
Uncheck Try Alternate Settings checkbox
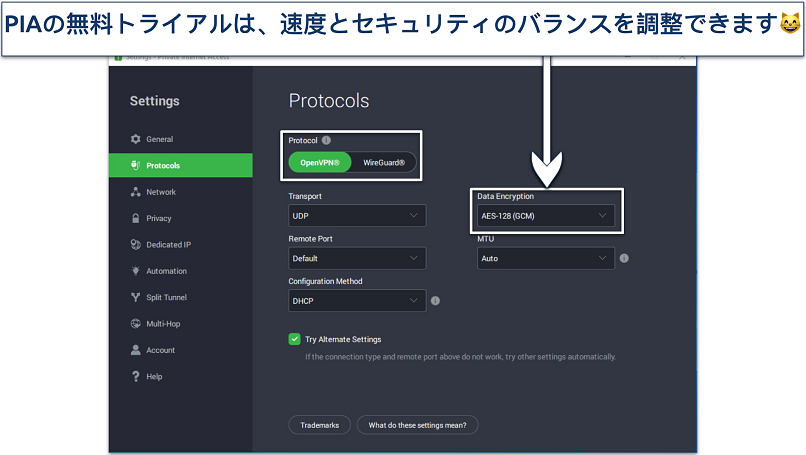tap(295, 339)
